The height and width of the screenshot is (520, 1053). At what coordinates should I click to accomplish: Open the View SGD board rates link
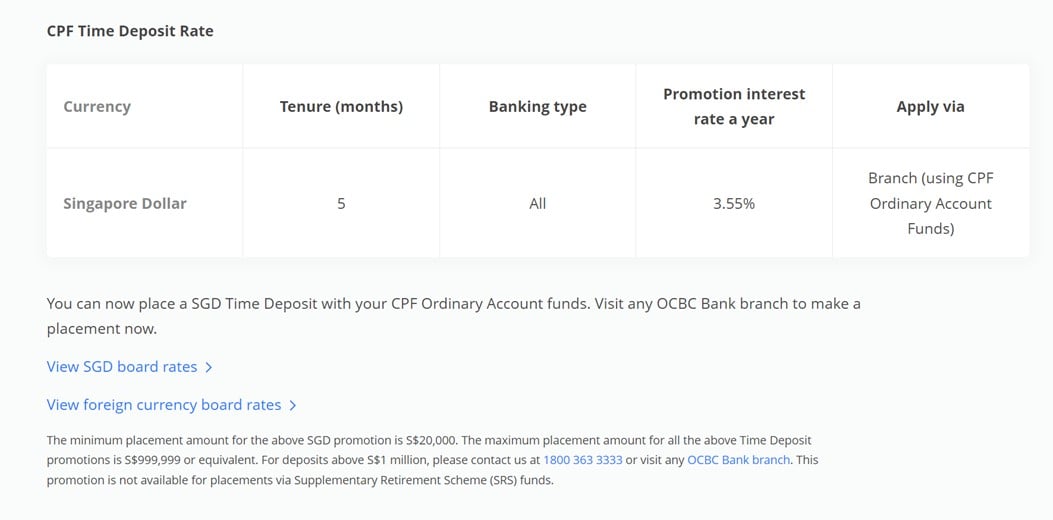pos(122,367)
